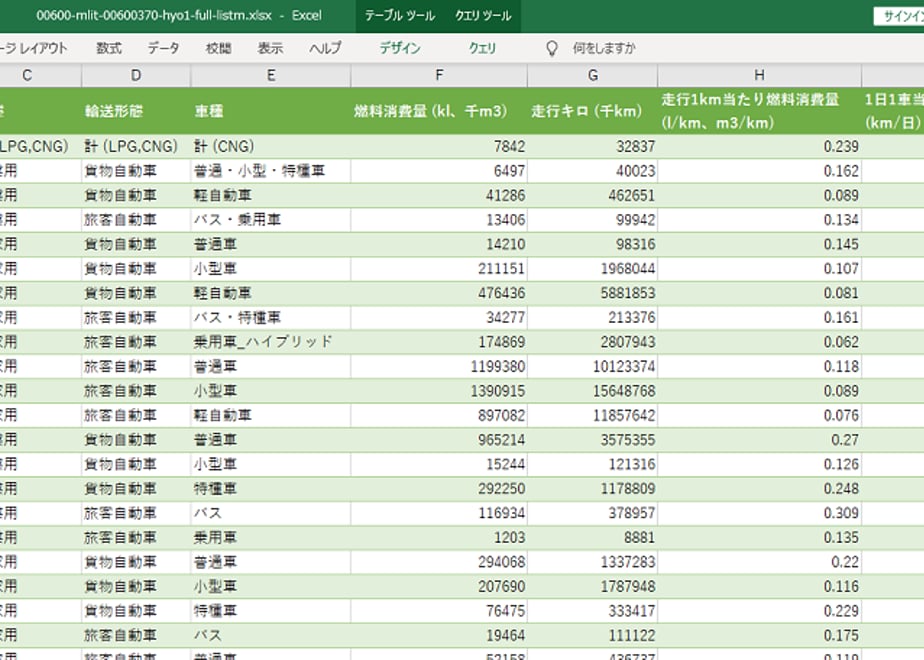Select cell containing 1199380

click(439, 367)
